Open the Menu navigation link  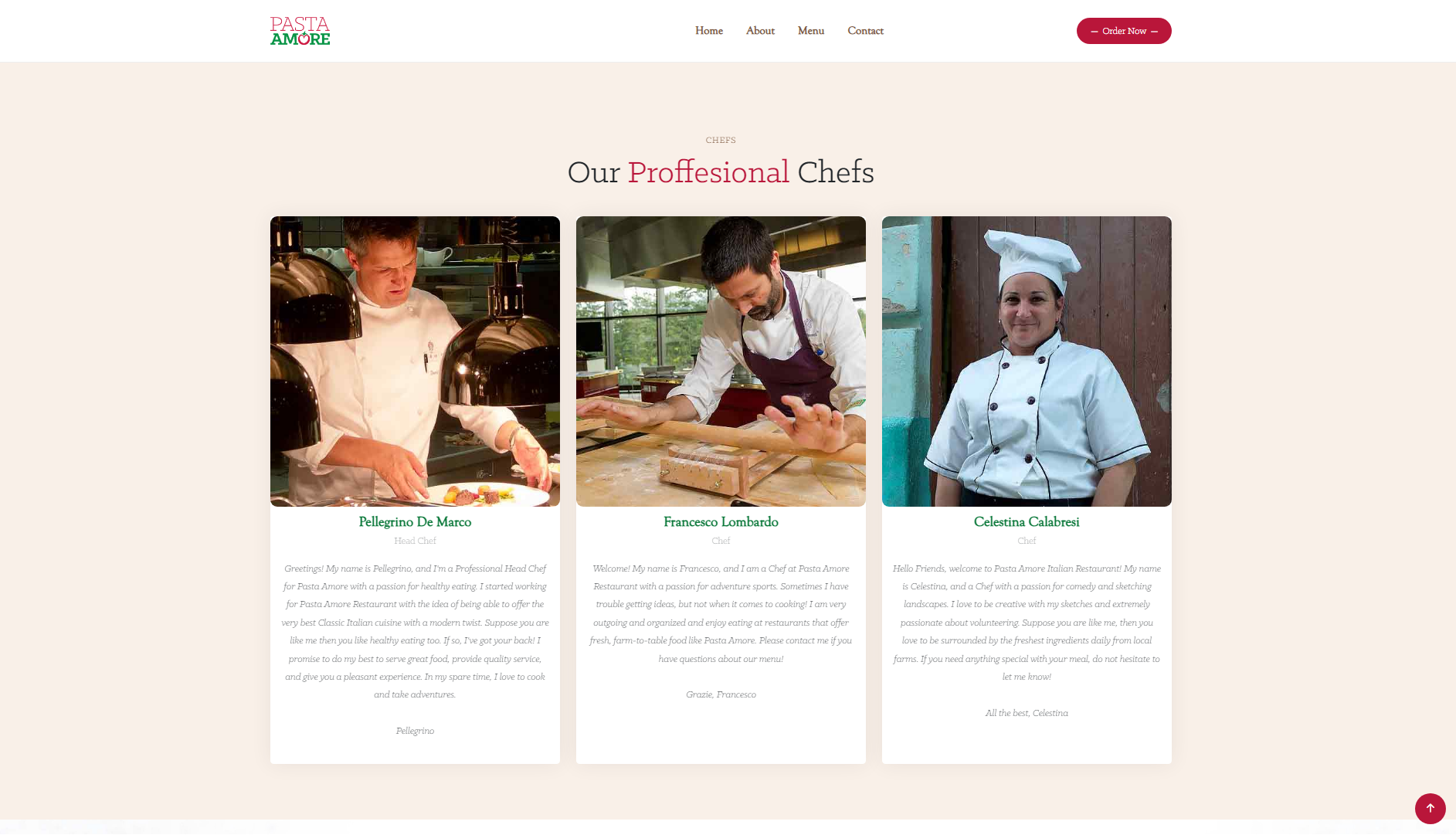(x=810, y=31)
